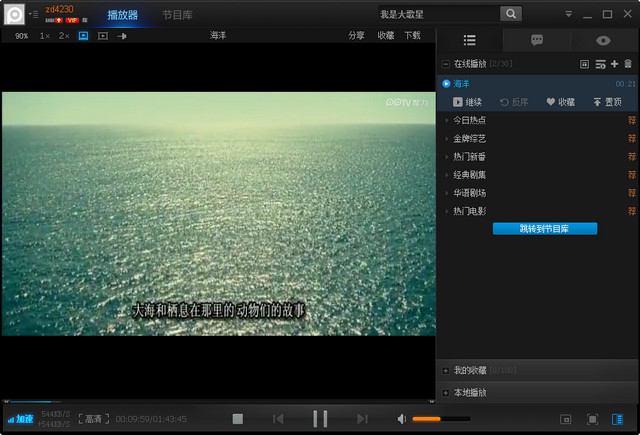Click 分享 share link above video

[x=356, y=35]
